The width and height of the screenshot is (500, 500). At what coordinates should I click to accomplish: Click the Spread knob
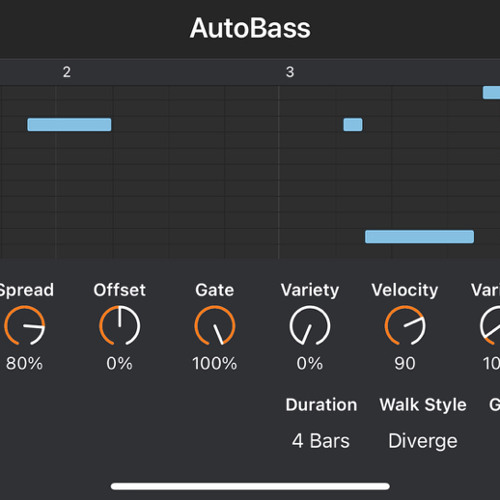point(24,326)
